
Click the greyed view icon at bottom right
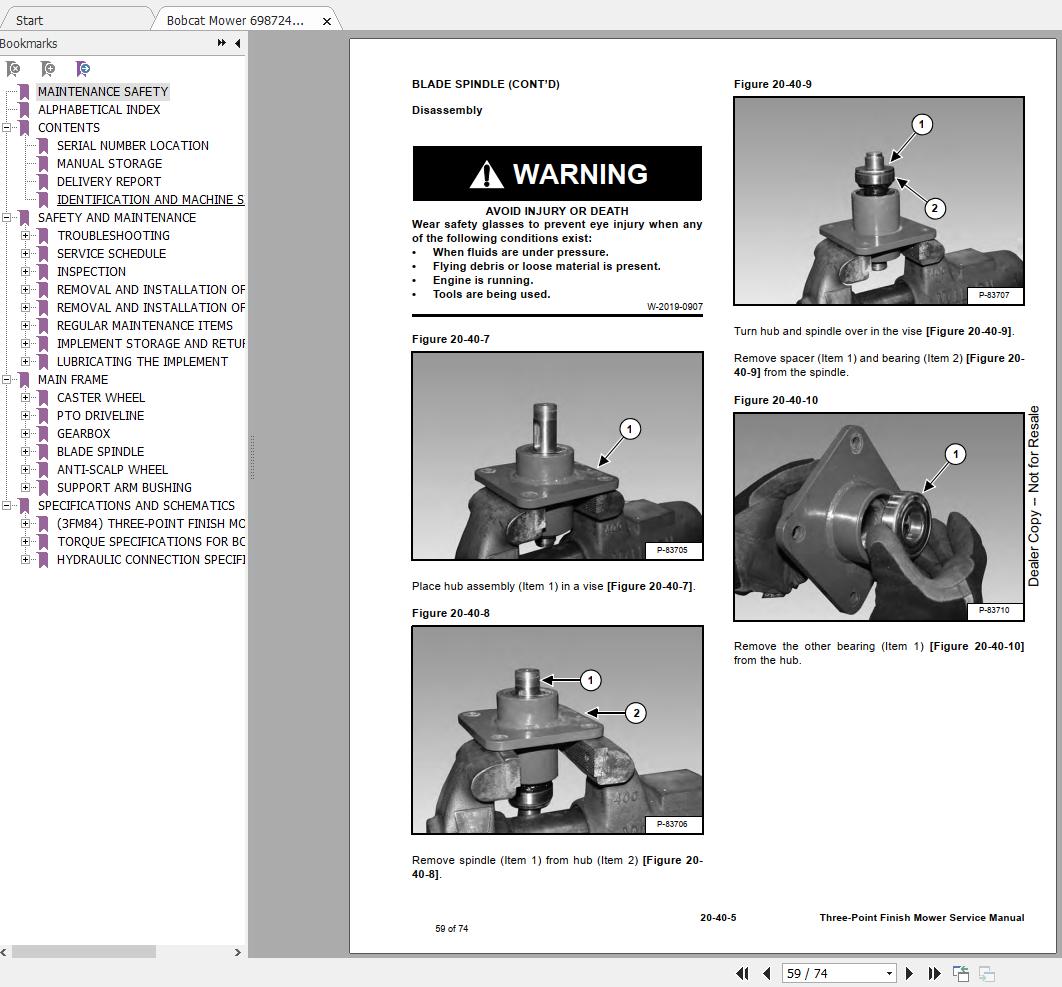coord(987,973)
